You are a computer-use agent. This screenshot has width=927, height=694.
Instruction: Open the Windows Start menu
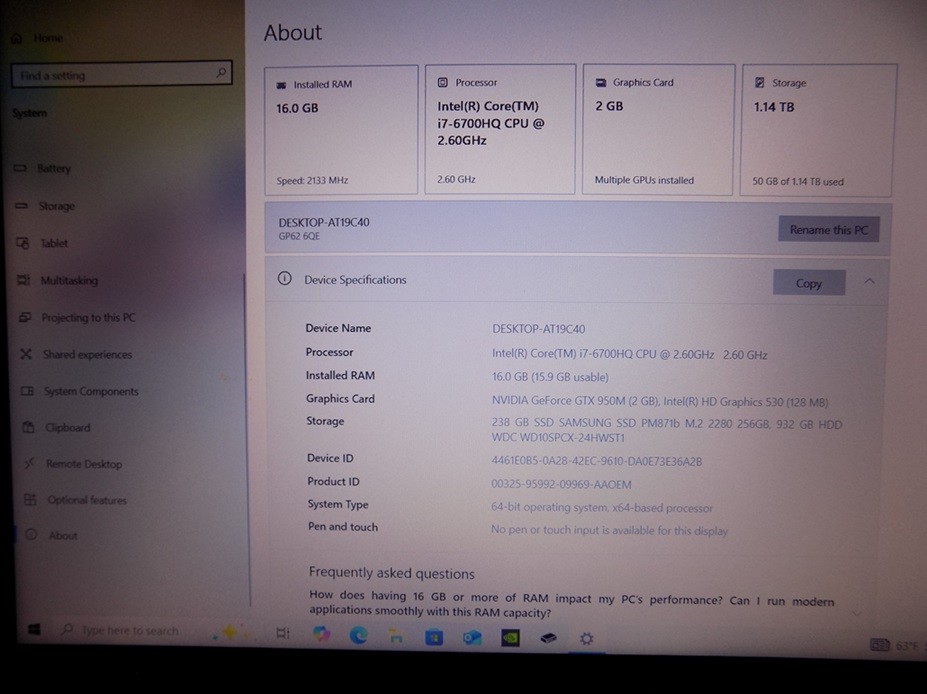34,630
